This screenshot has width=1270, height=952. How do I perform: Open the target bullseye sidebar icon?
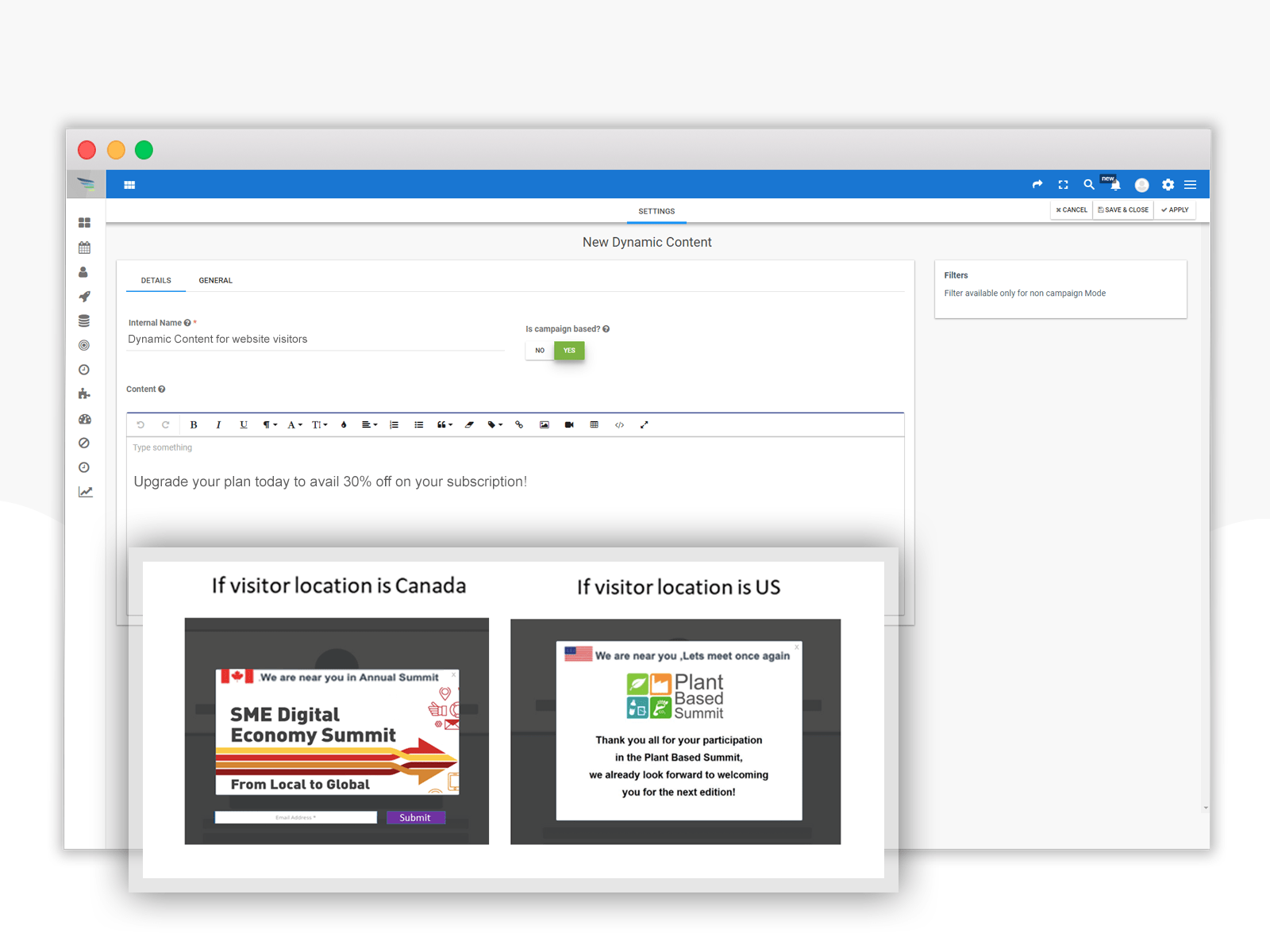coord(84,346)
